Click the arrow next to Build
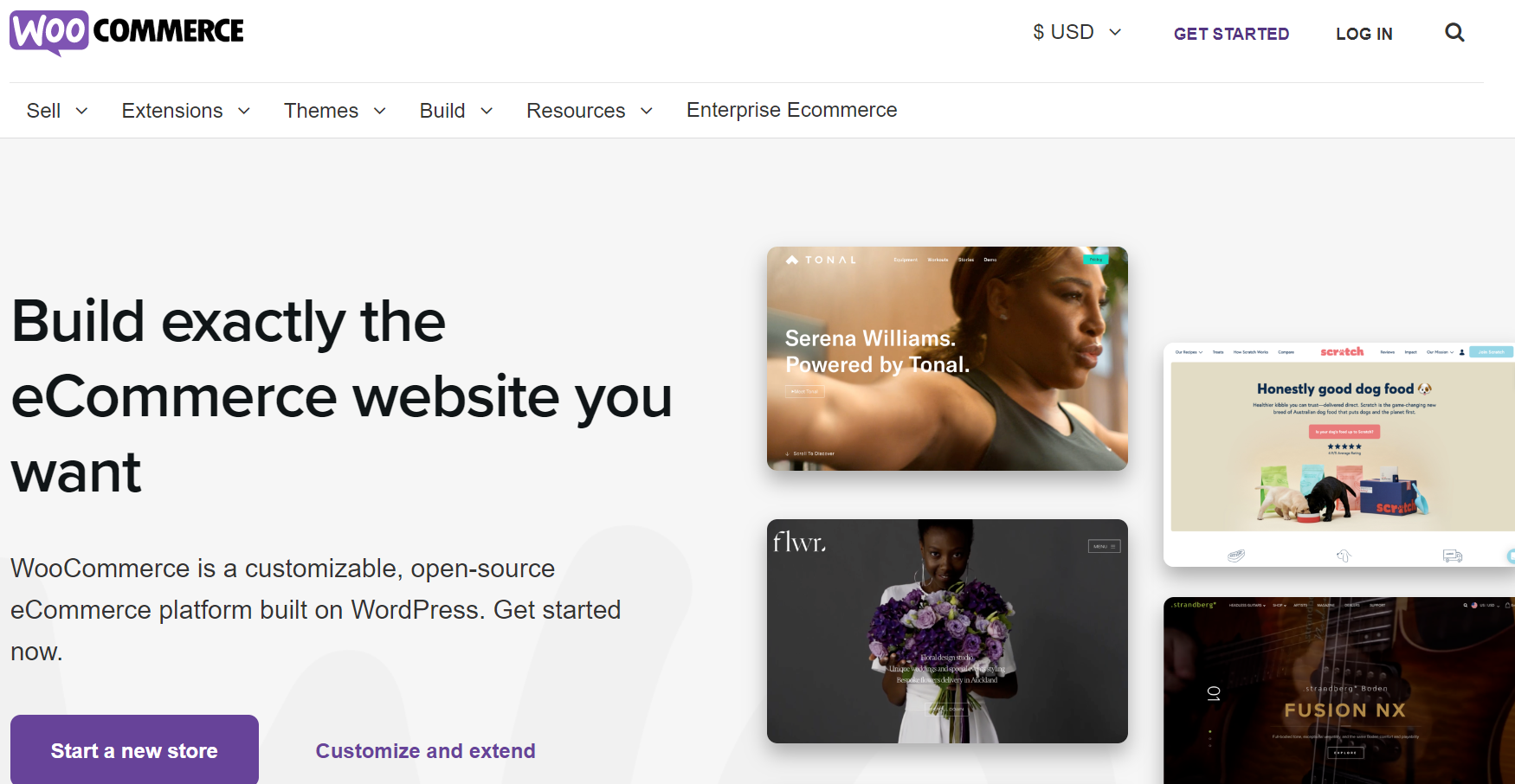 [487, 111]
